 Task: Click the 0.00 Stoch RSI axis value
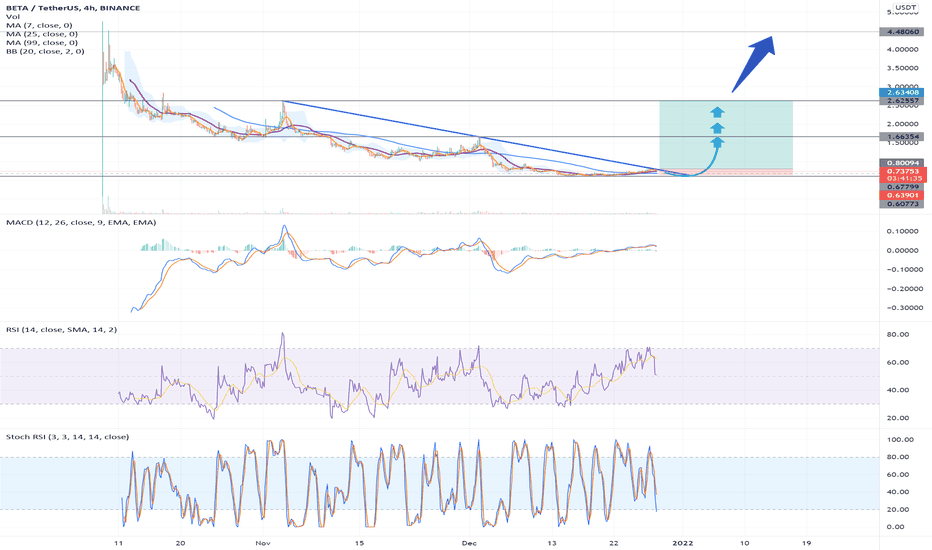click(895, 527)
